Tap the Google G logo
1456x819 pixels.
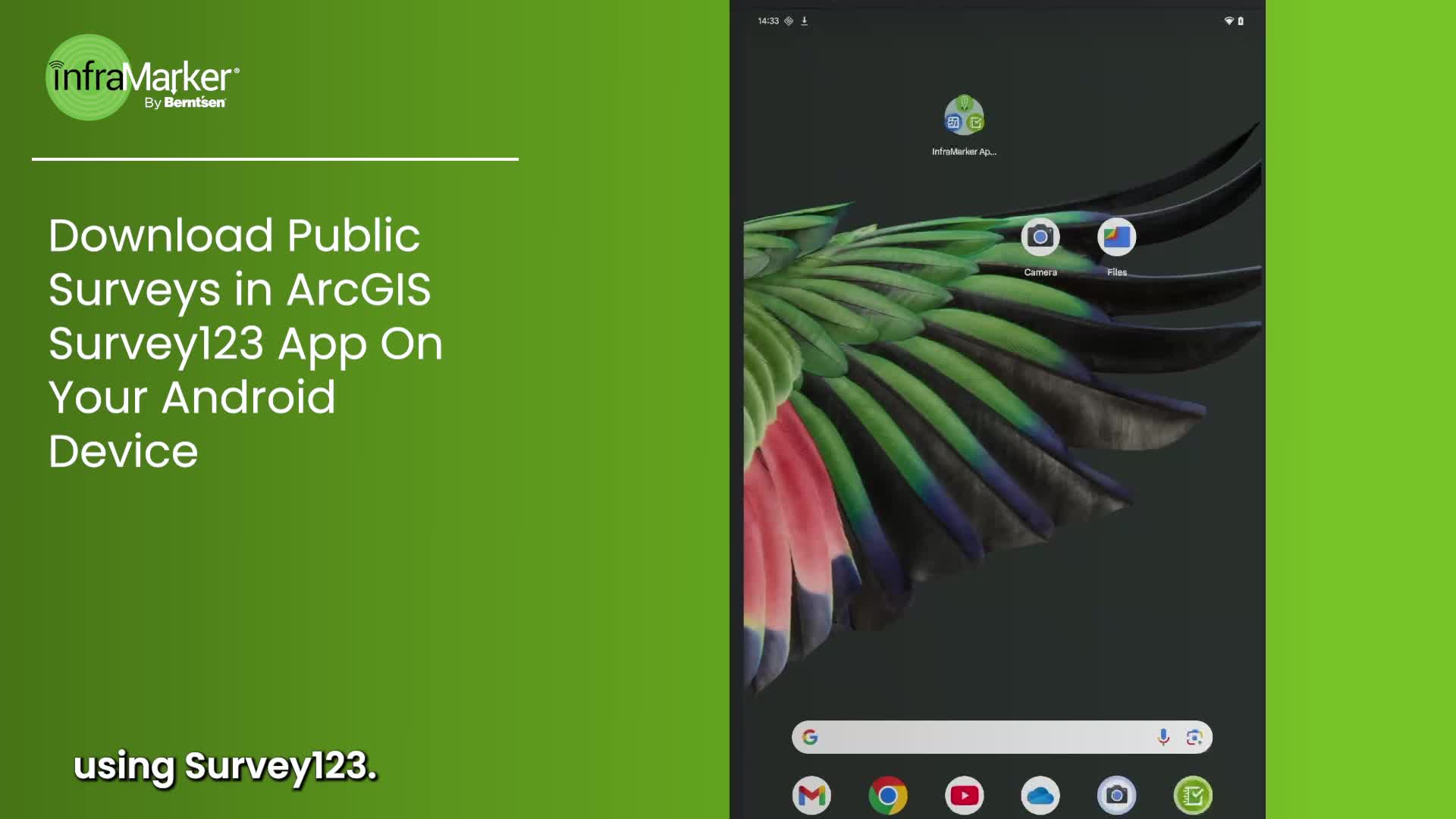tap(810, 737)
